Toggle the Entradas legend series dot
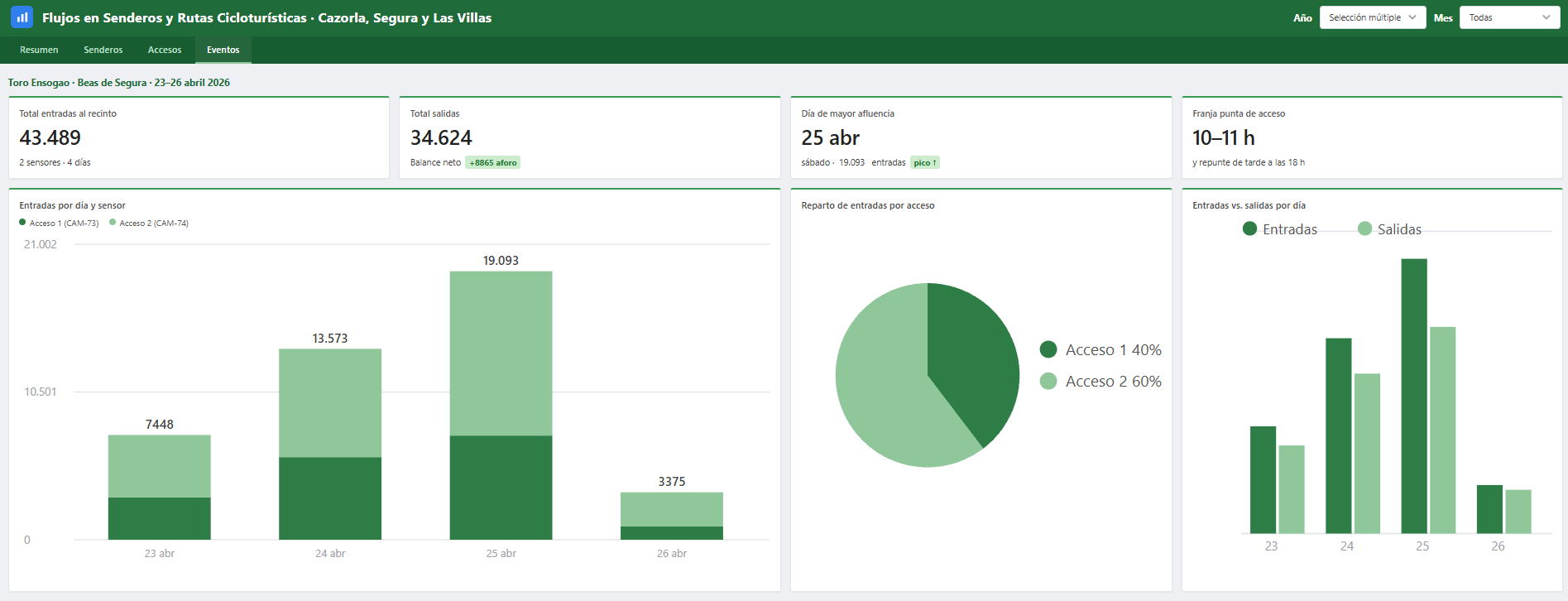Image resolution: width=1568 pixels, height=601 pixels. click(x=1249, y=228)
